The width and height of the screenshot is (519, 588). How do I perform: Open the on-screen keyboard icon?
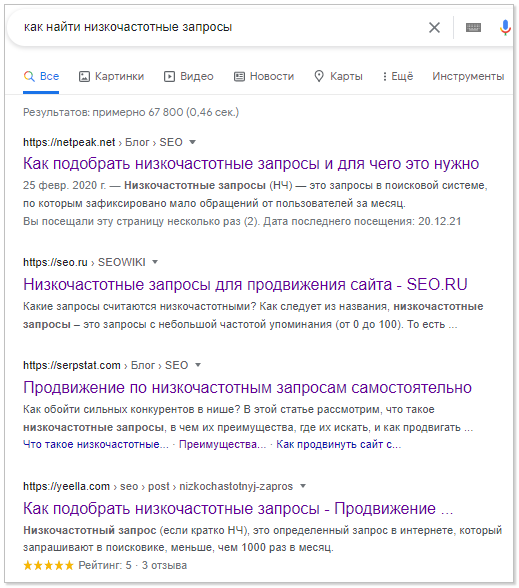coord(473,27)
